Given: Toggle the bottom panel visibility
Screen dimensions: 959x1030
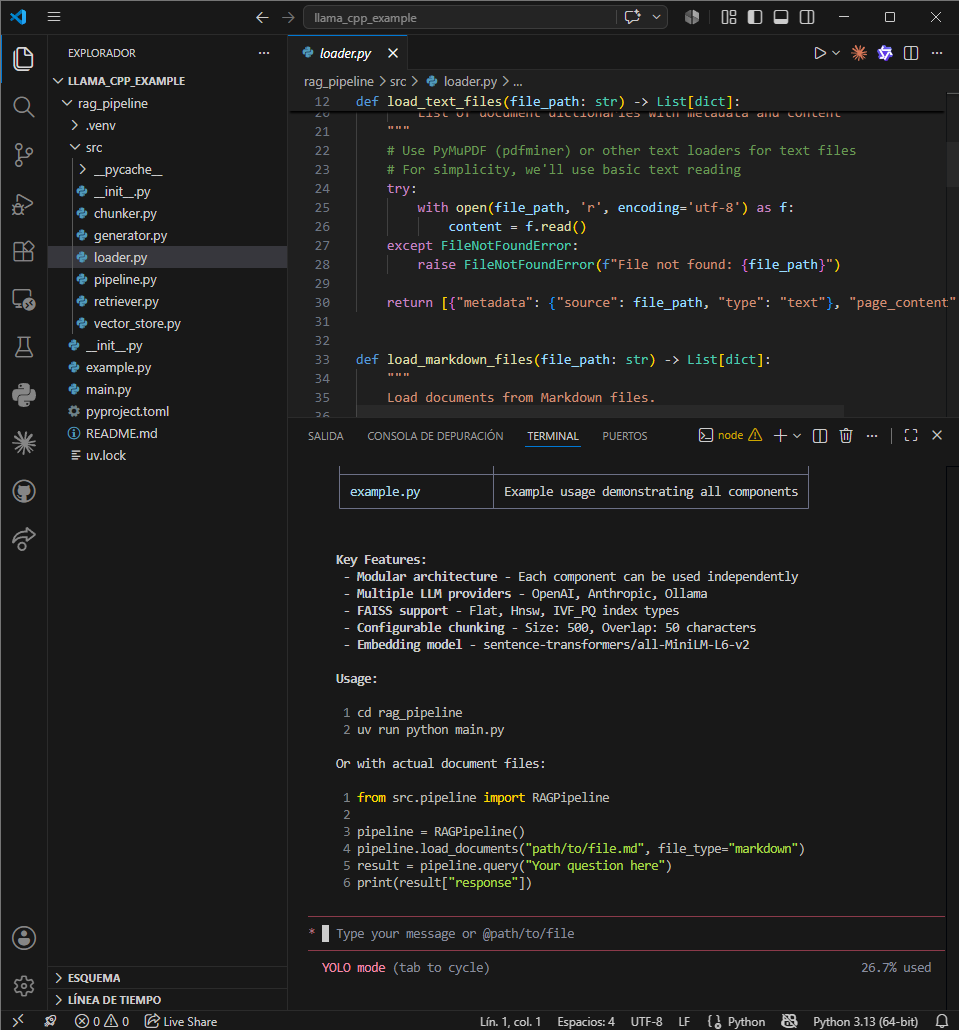Looking at the screenshot, I should pyautogui.click(x=781, y=17).
